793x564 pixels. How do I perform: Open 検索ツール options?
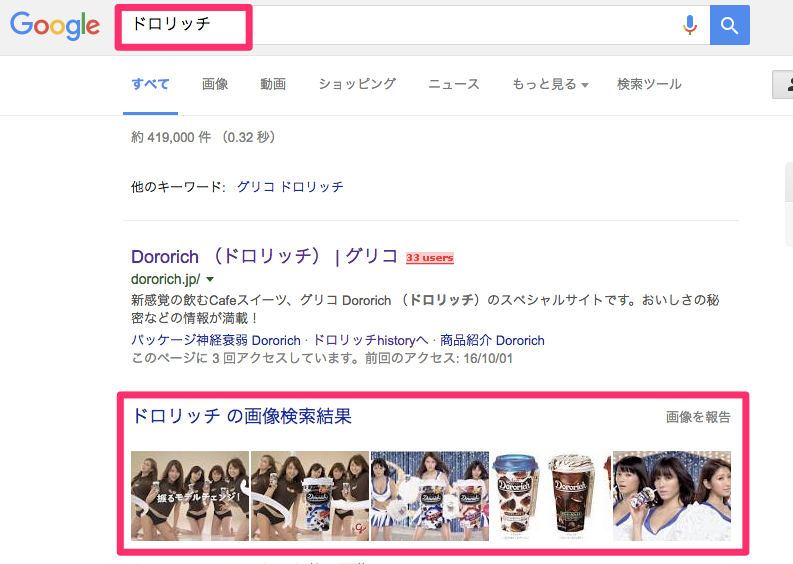pos(649,84)
